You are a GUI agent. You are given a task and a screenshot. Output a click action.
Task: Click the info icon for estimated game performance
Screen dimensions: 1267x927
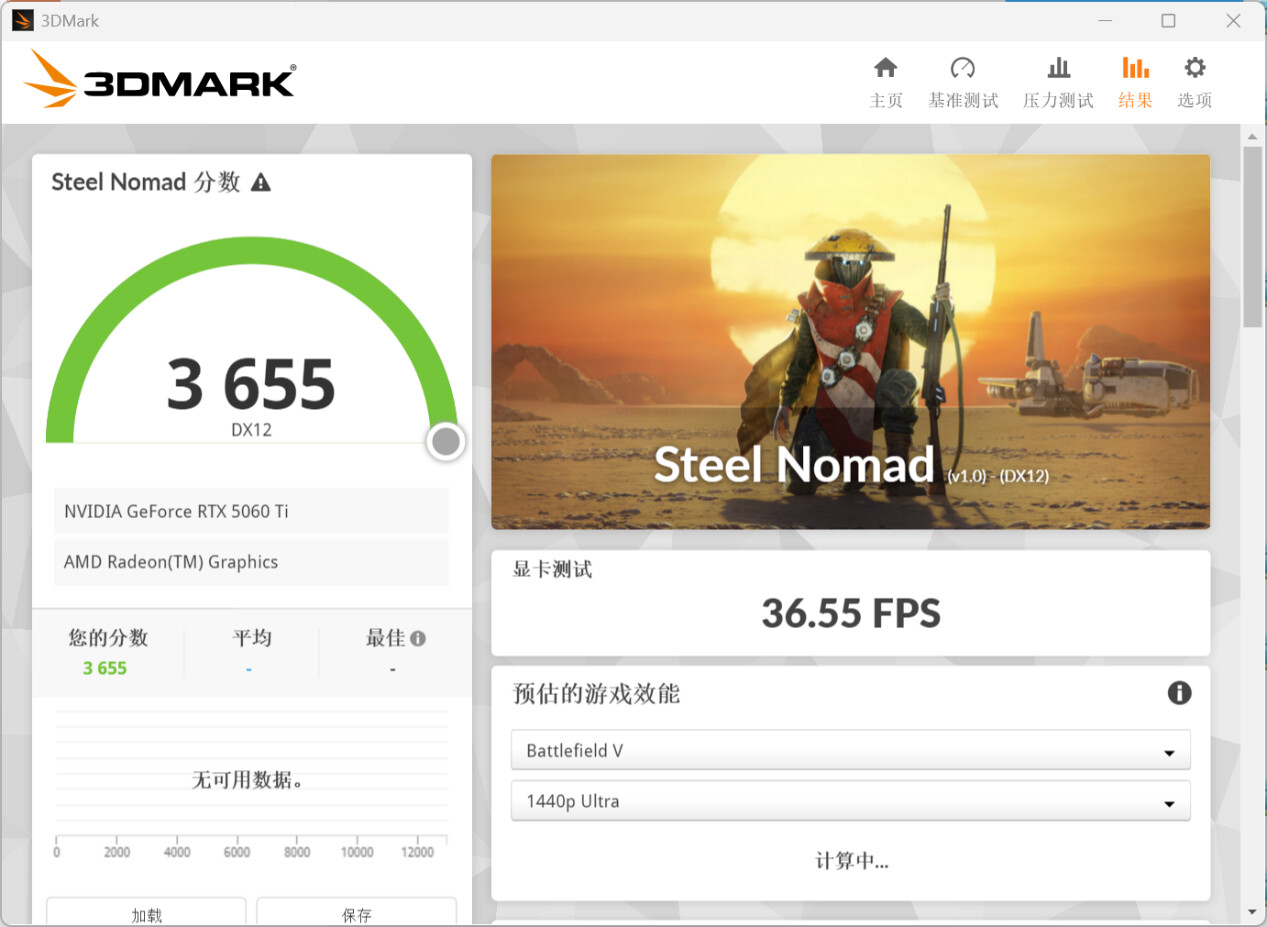(1179, 693)
